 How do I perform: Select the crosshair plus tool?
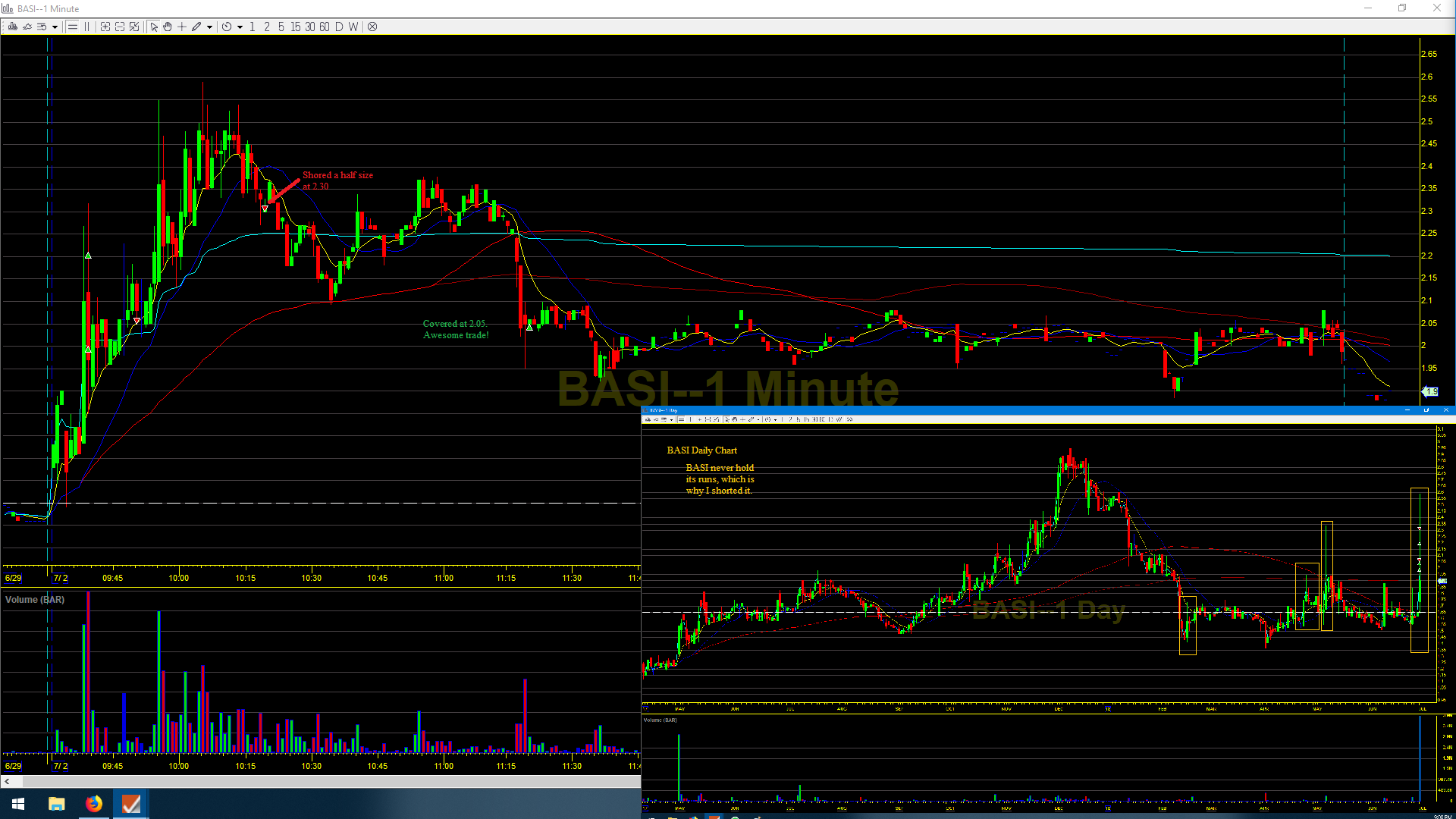tap(182, 27)
